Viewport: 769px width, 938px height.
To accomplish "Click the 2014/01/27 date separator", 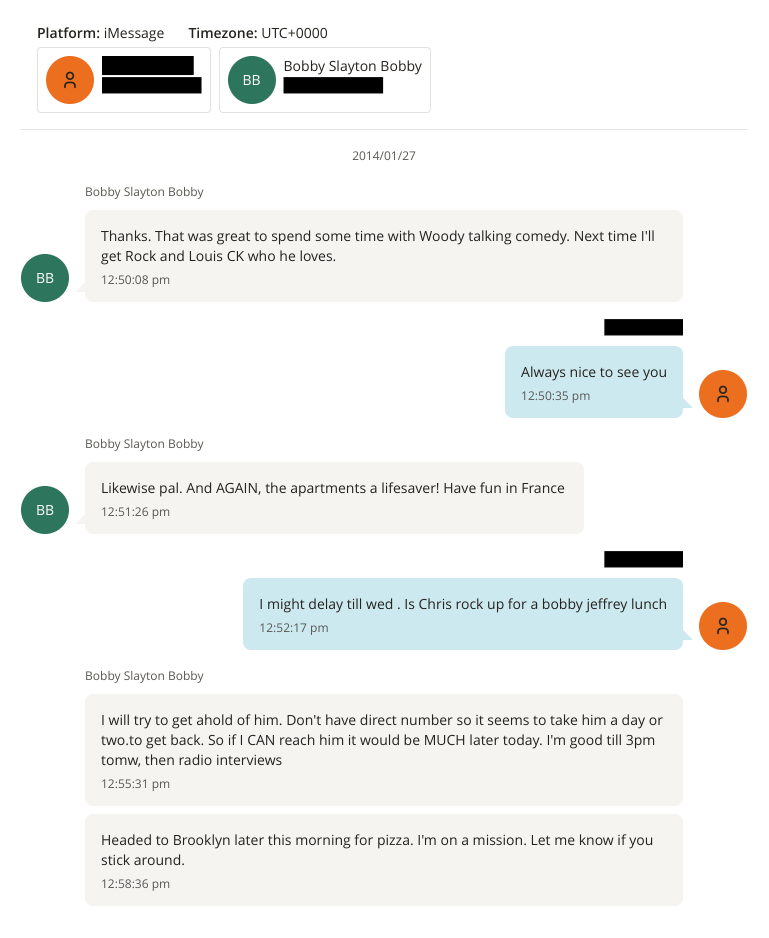I will tap(384, 156).
